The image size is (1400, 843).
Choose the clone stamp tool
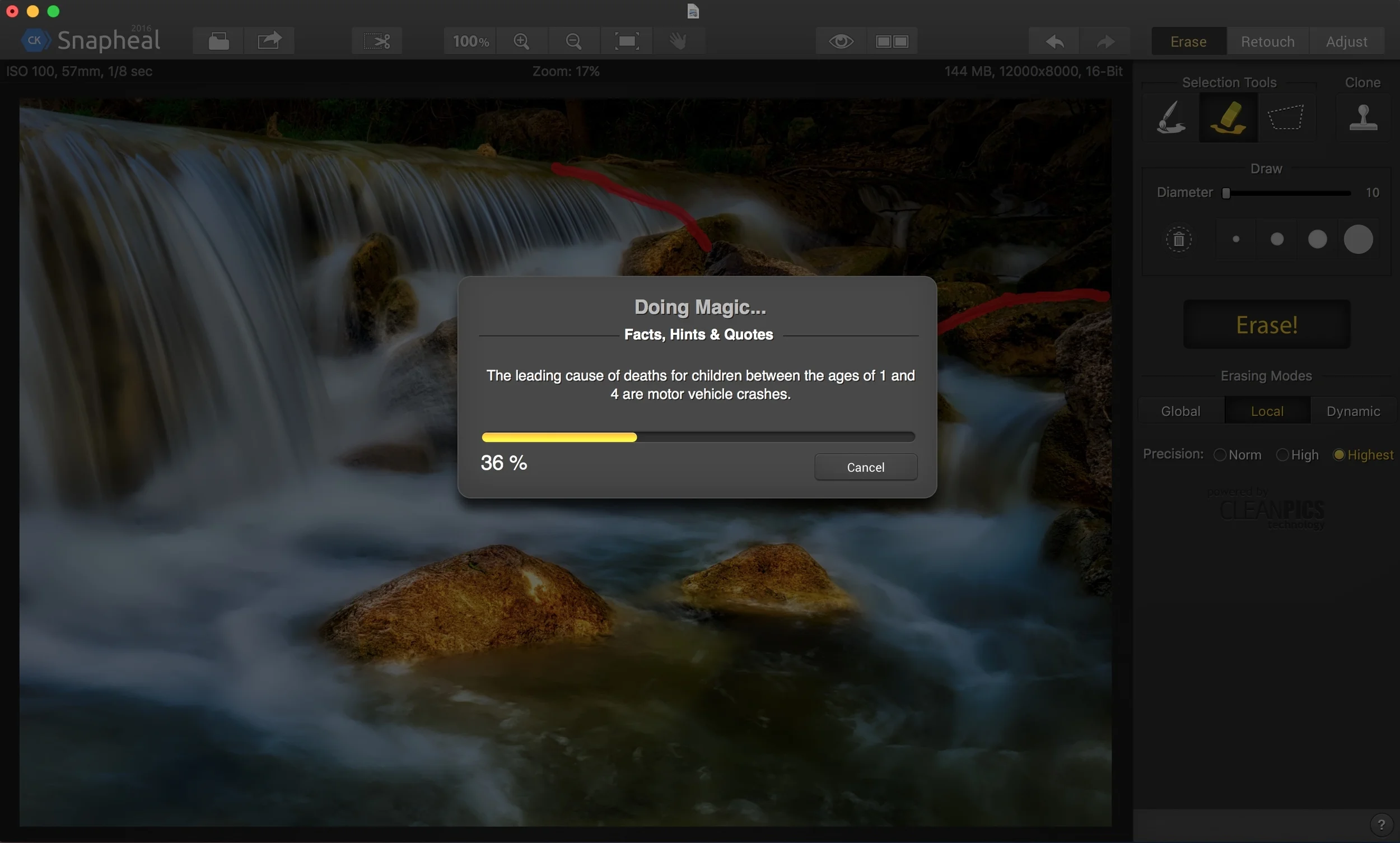click(1363, 117)
